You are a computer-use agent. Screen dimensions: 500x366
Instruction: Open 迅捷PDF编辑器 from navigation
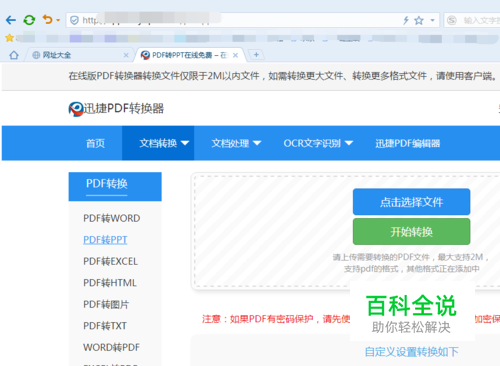(x=407, y=143)
